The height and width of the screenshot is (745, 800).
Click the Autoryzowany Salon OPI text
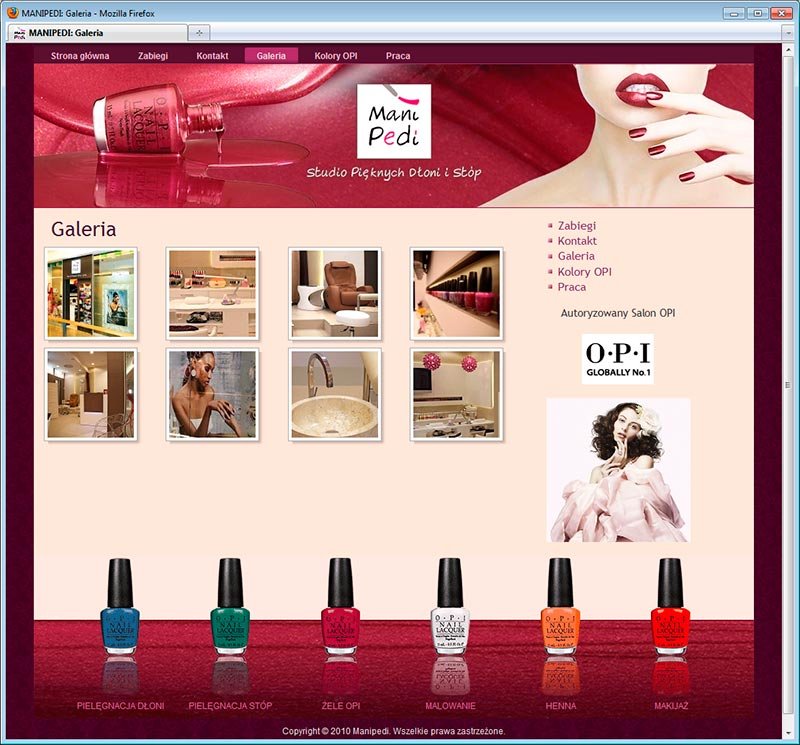tap(618, 313)
